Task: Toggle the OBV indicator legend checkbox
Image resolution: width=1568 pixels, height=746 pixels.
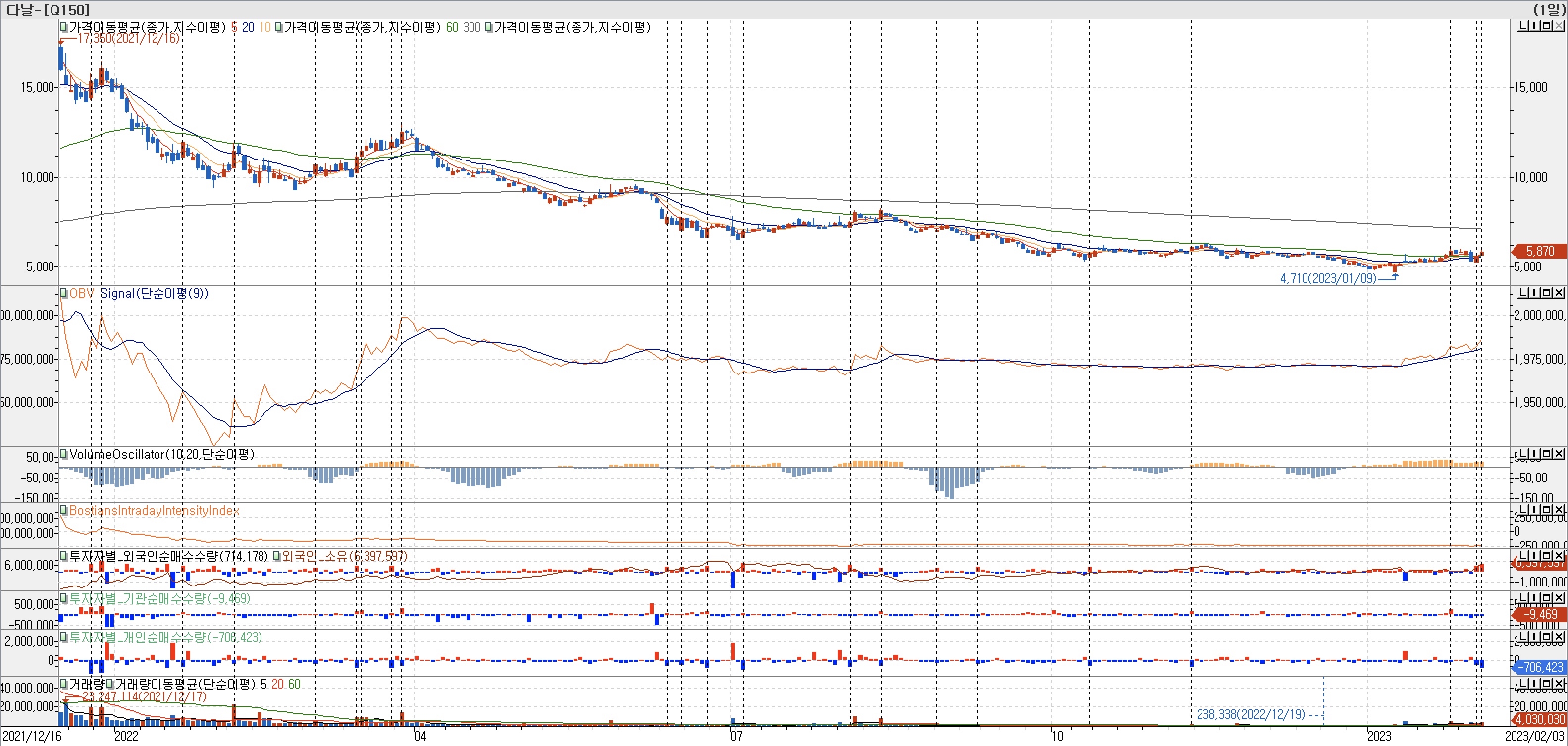Action: [x=63, y=294]
